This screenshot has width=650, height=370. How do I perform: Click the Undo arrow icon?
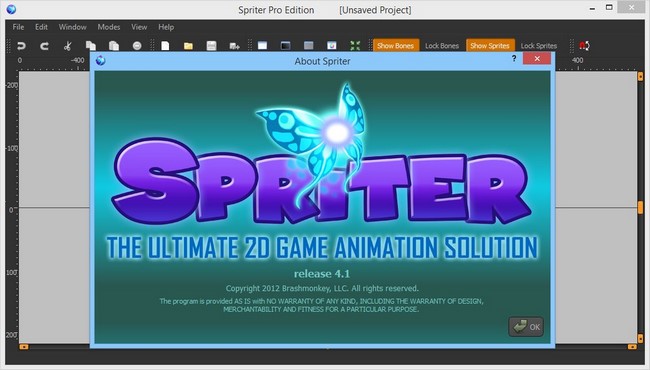[x=21, y=46]
